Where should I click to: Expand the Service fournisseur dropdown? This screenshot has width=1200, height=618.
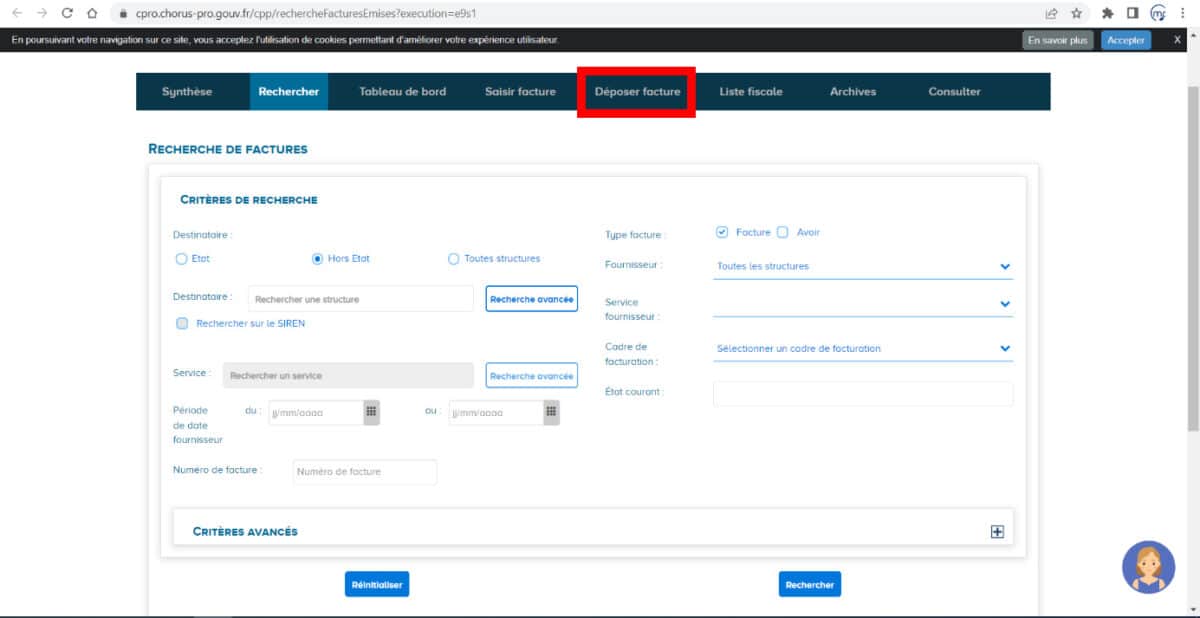click(x=1004, y=302)
